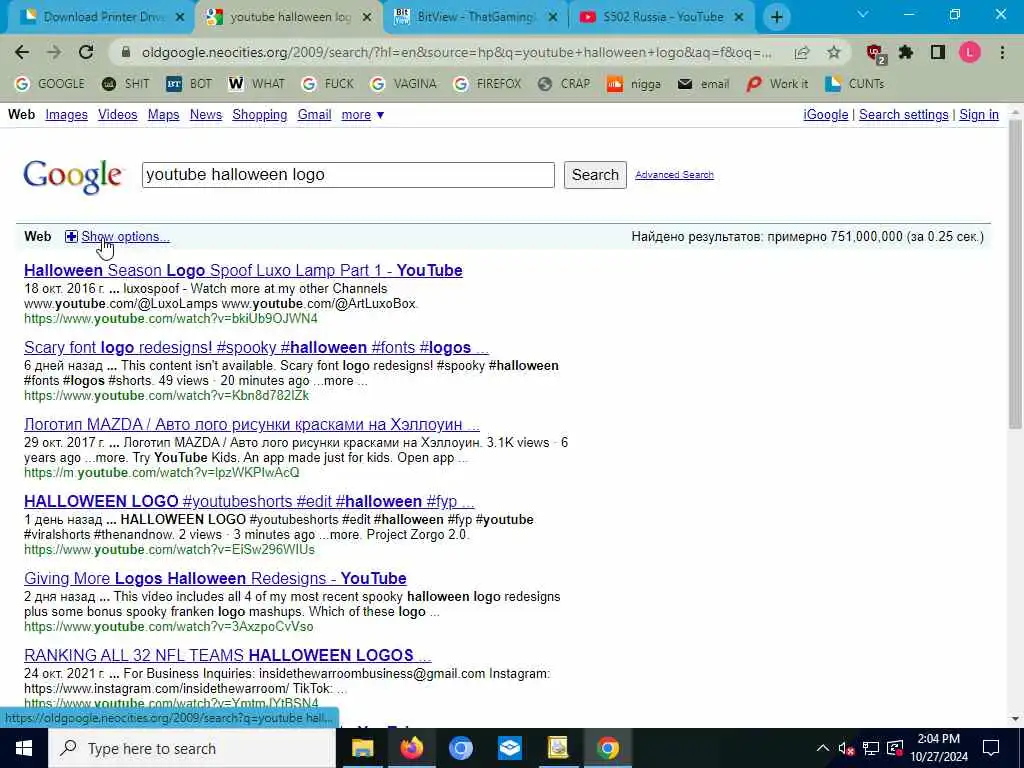
Task: Open the Windows Start button
Action: coord(24,748)
